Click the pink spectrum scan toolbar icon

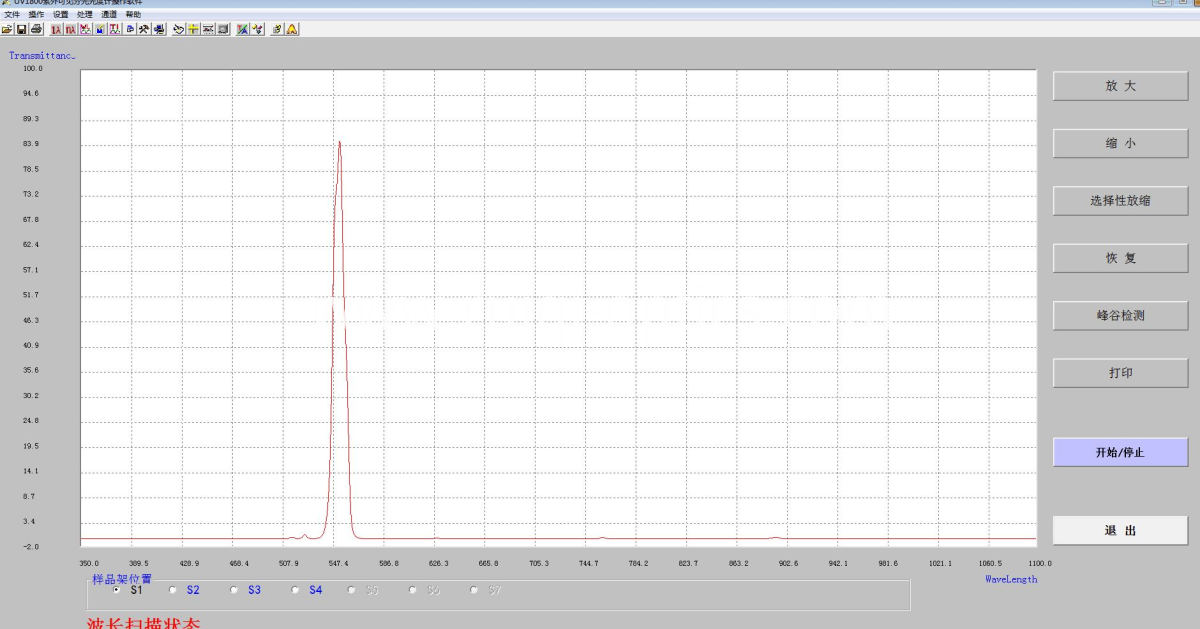point(85,30)
